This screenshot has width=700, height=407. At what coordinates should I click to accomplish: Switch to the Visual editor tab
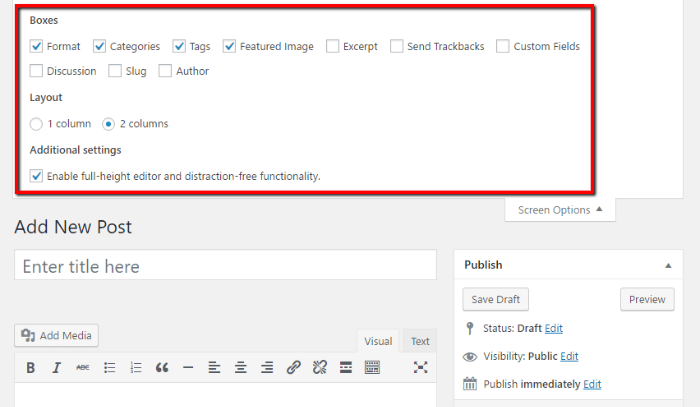pos(378,341)
